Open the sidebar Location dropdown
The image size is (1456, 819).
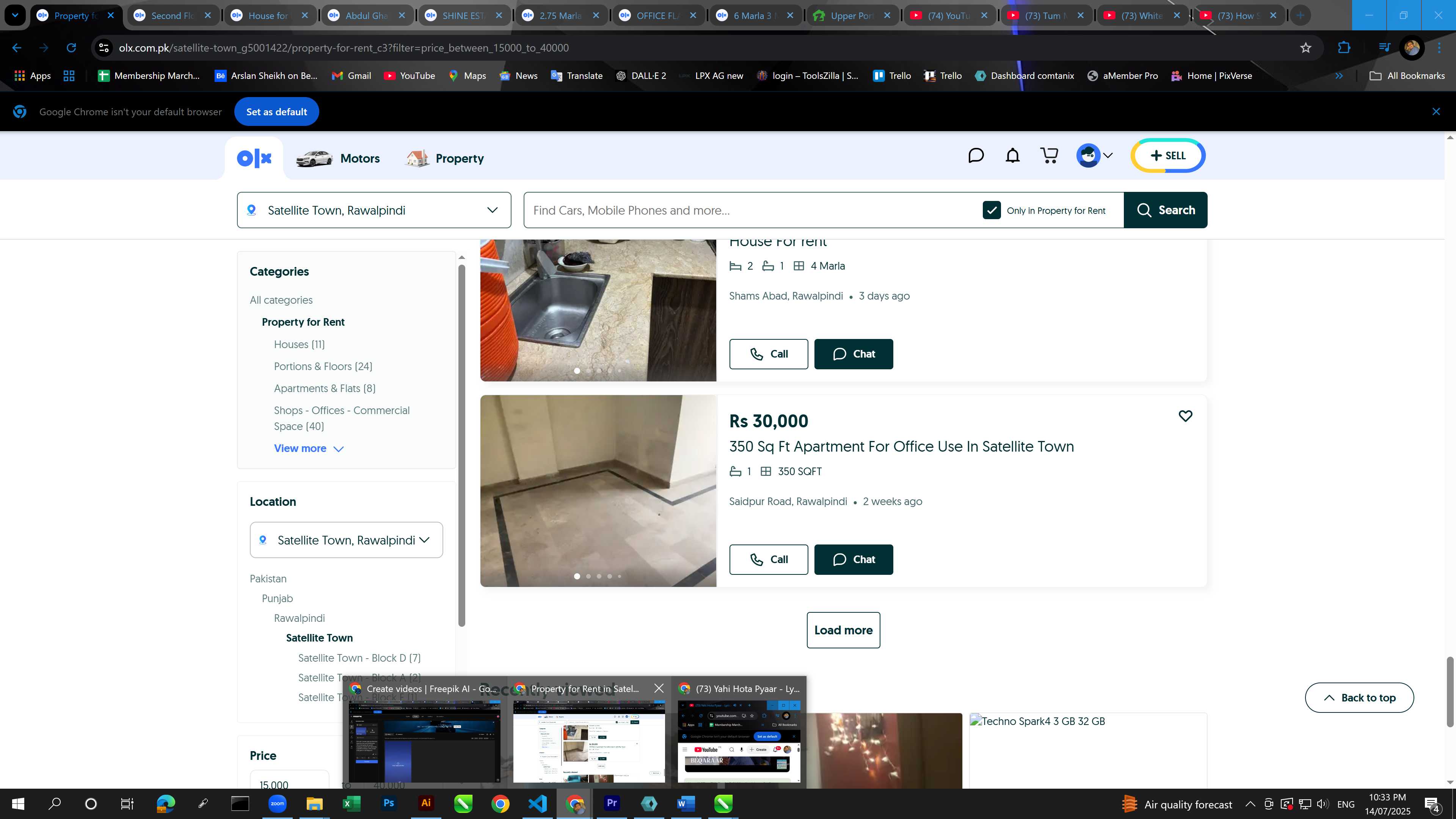tap(347, 540)
